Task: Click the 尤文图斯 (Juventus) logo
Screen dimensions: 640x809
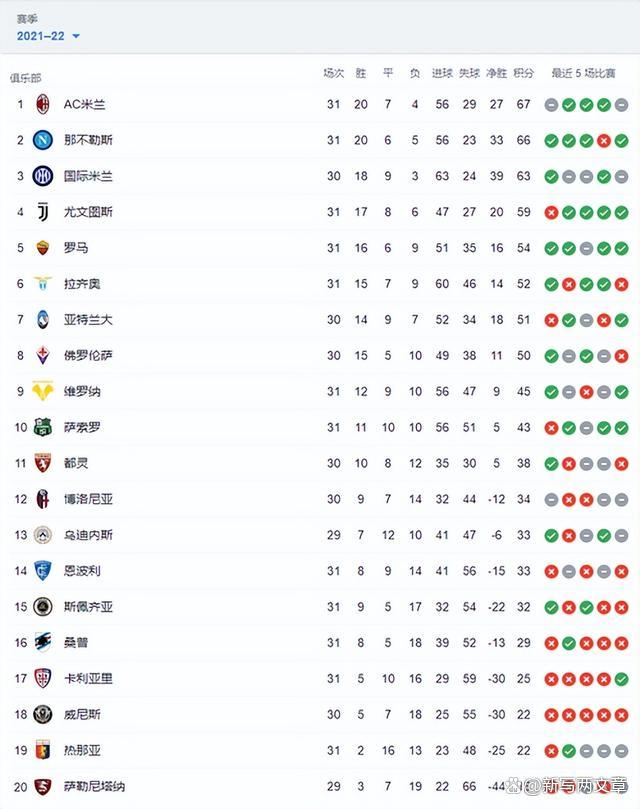Action: point(43,212)
